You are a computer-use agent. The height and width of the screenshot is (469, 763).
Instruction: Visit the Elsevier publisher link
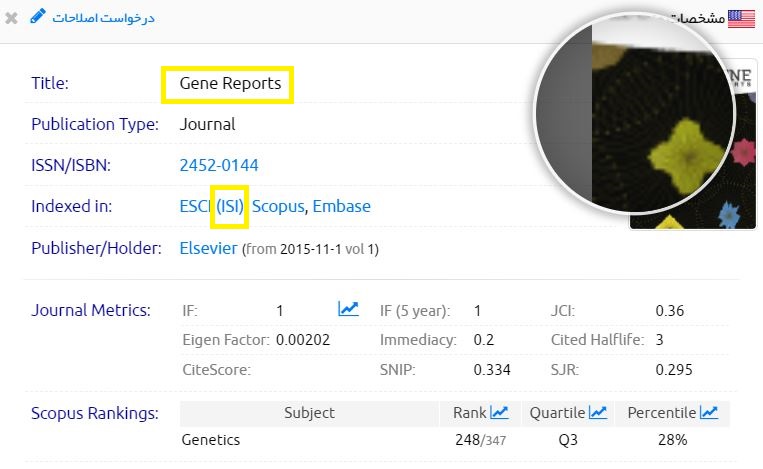208,248
